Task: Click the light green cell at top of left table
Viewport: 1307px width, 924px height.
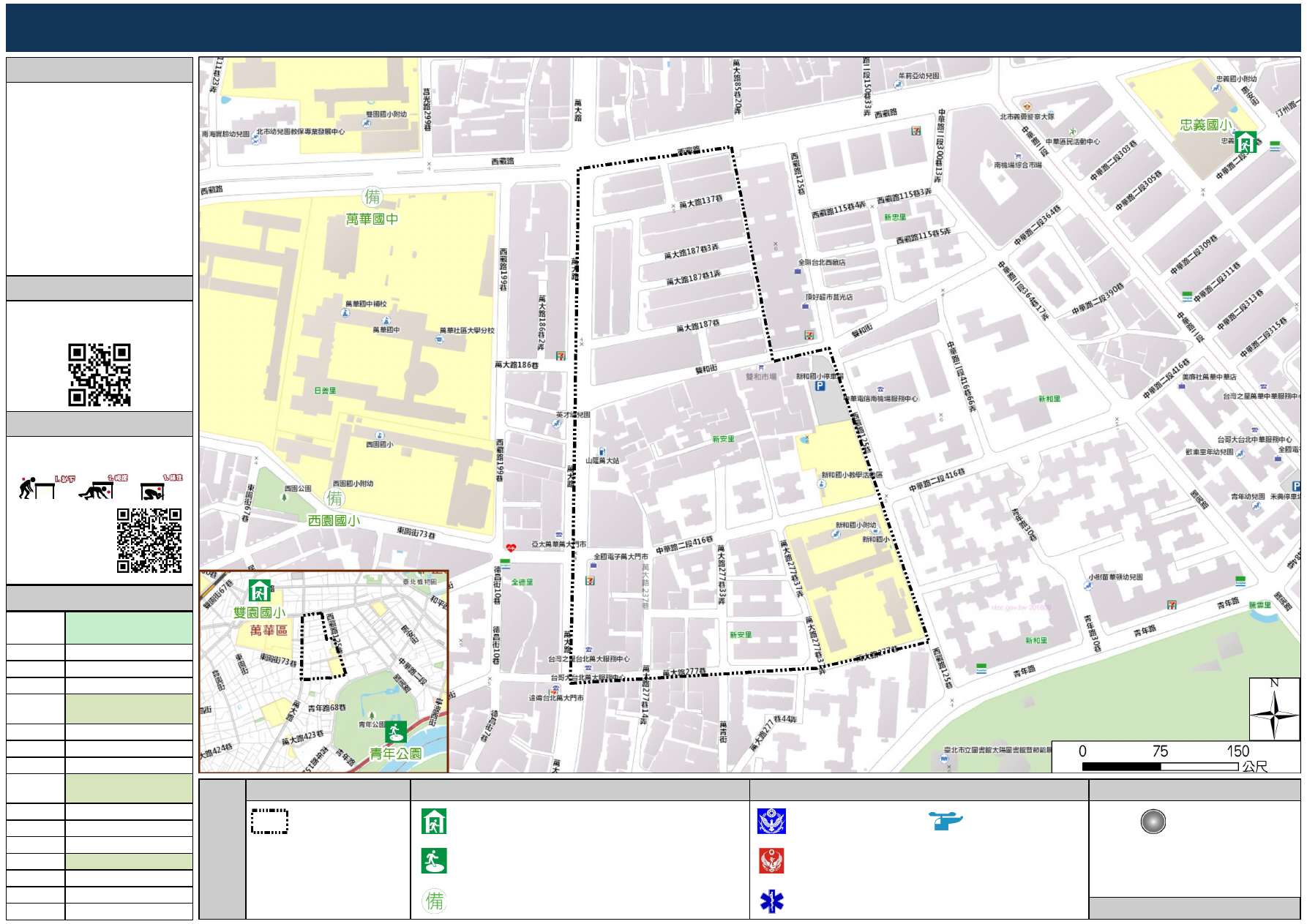Action: point(129,628)
